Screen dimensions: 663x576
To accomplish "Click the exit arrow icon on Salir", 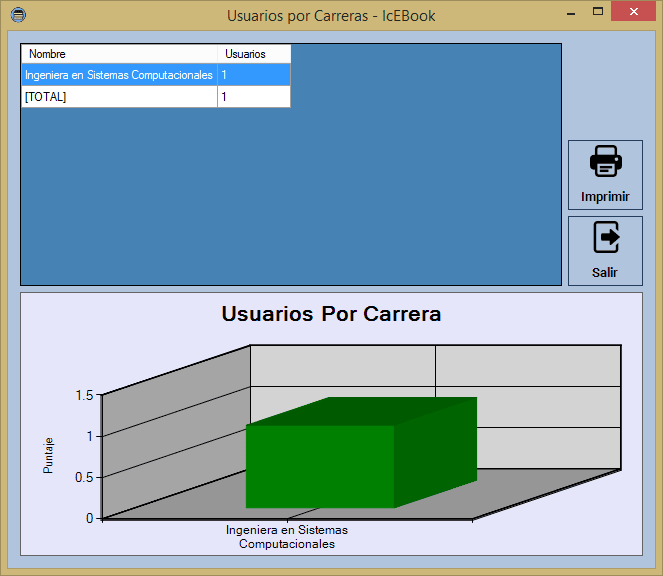I will coord(605,238).
